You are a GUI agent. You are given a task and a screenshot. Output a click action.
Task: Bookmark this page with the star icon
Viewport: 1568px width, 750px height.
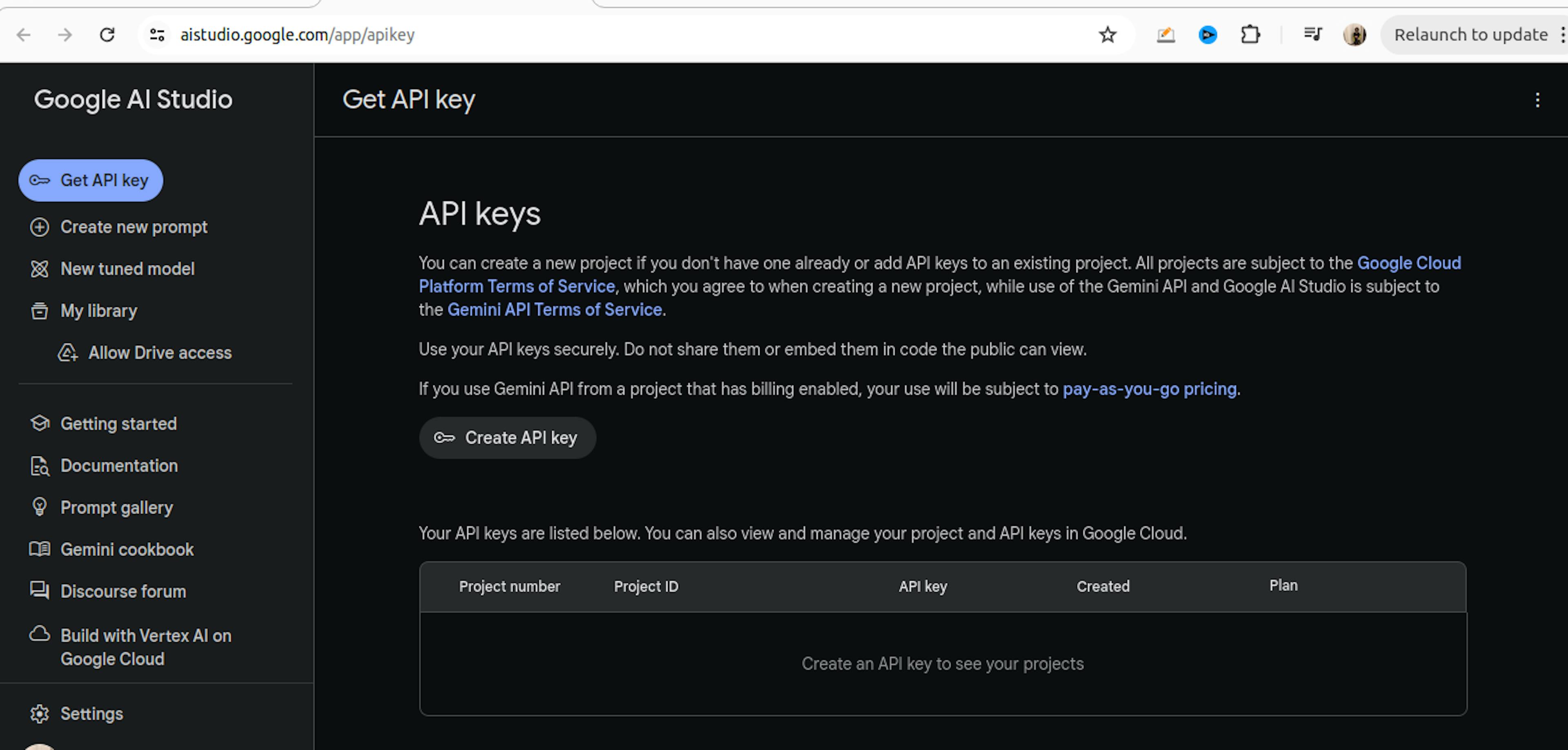point(1107,35)
